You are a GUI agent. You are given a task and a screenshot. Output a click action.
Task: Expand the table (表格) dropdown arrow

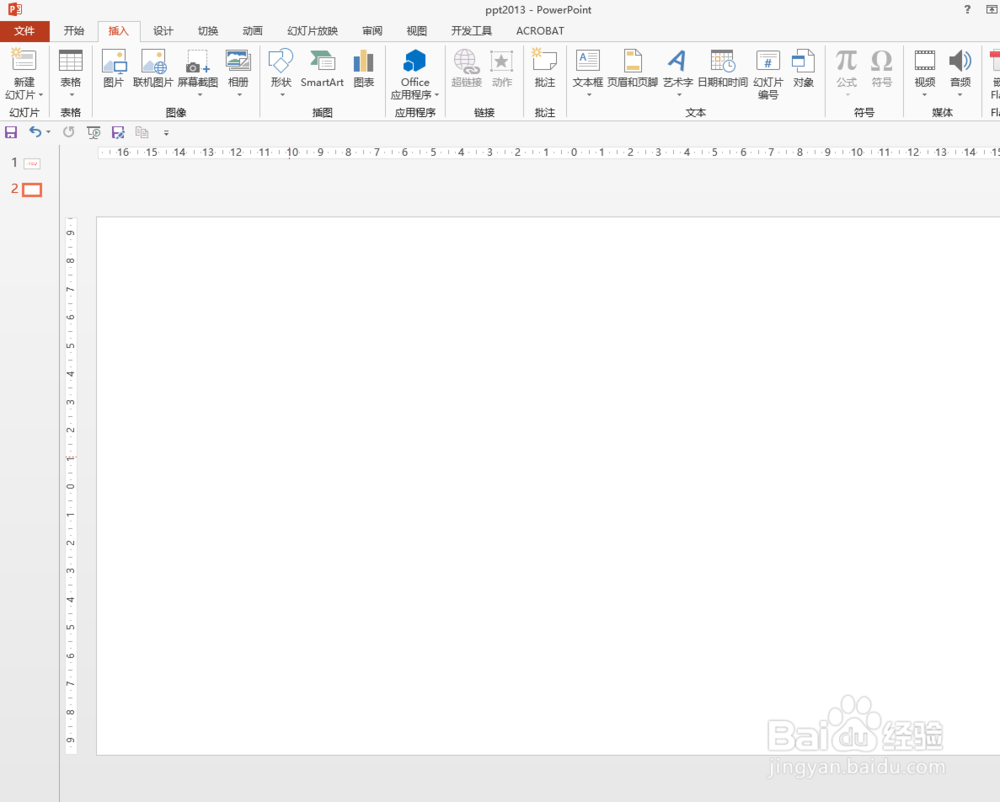(x=71, y=95)
